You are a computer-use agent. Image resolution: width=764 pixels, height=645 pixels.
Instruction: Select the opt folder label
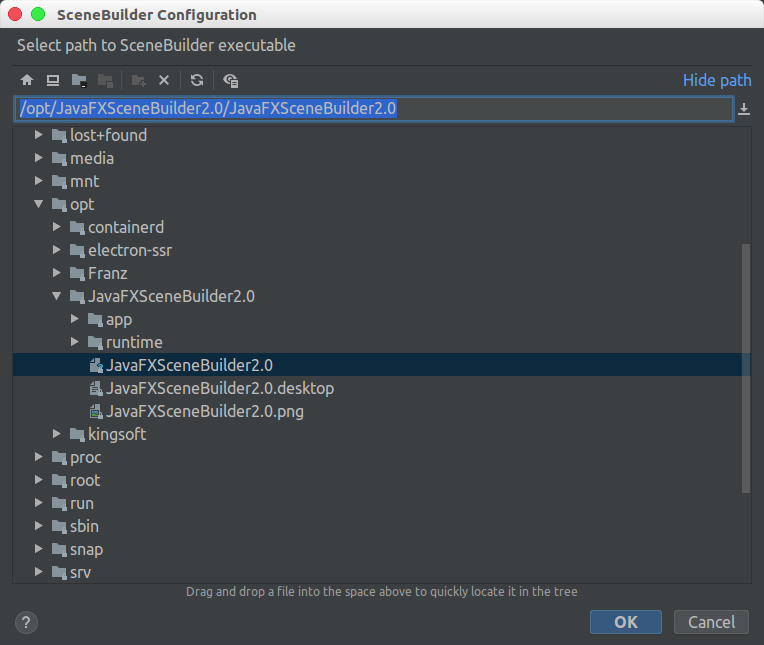point(82,205)
